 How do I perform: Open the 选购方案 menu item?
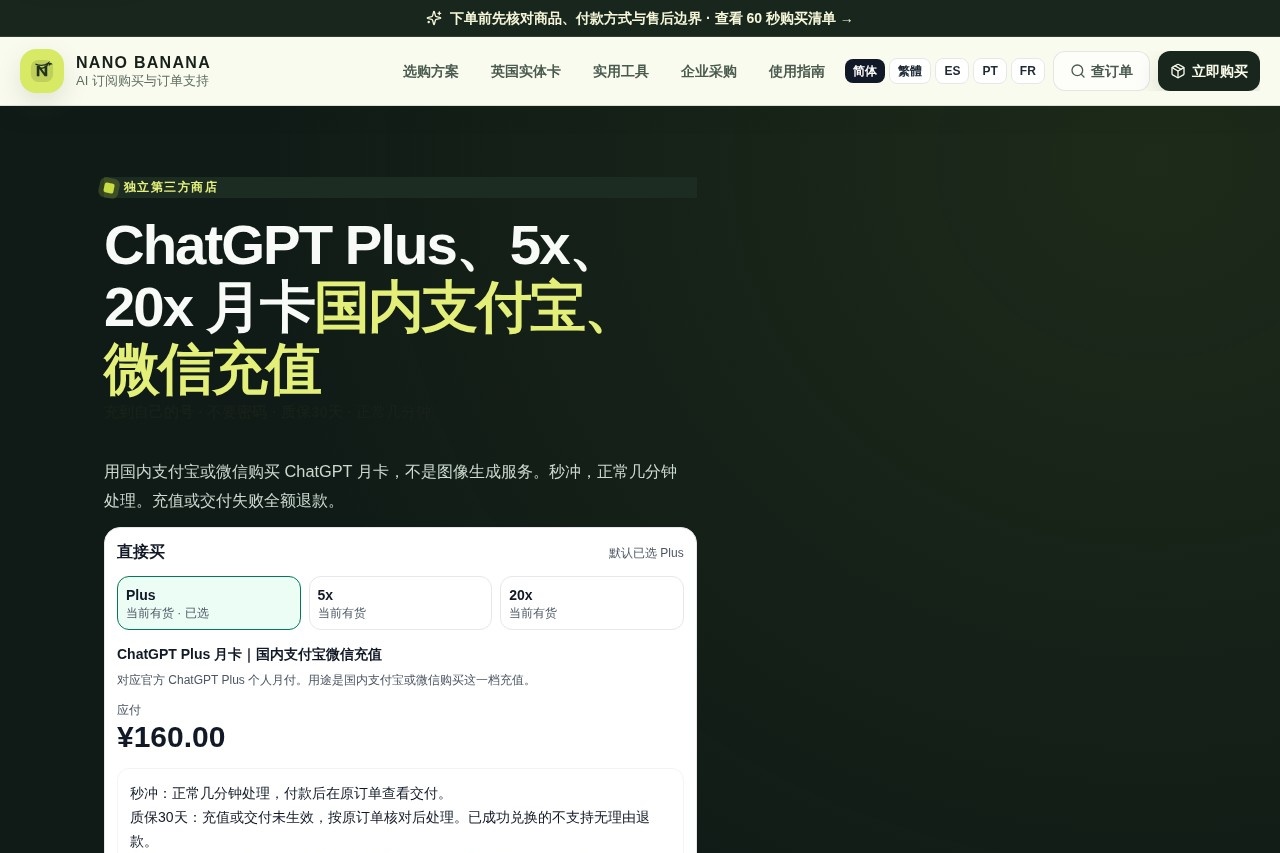(x=431, y=71)
